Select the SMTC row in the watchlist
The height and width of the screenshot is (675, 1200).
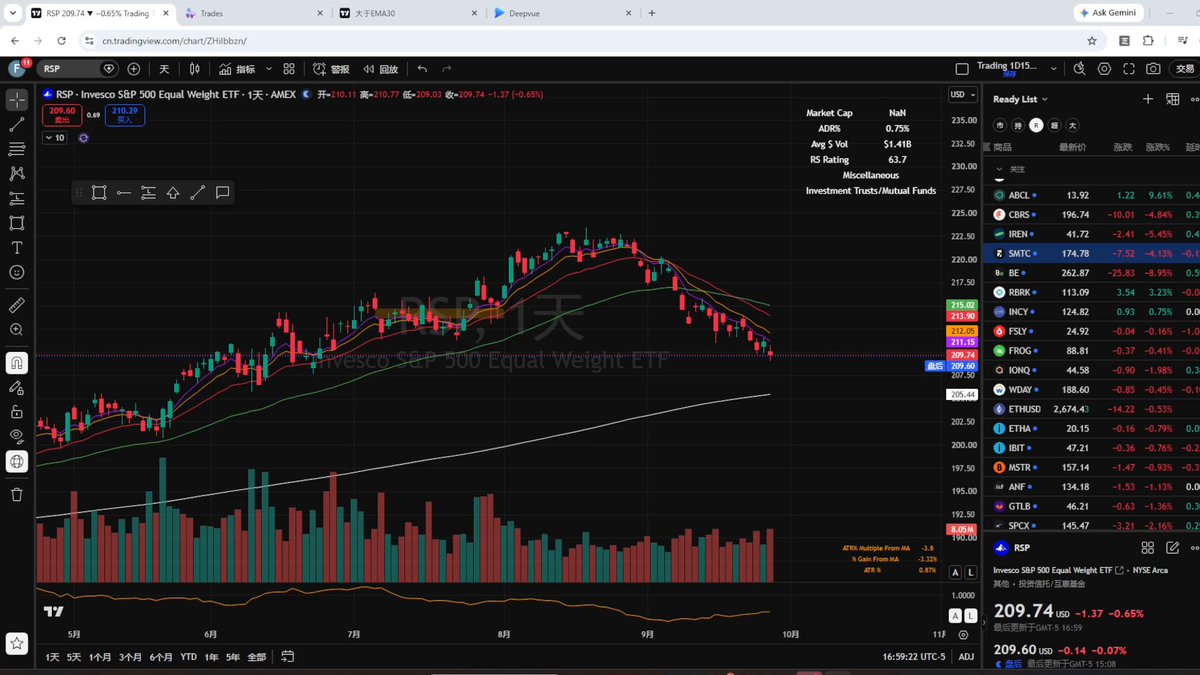(x=1090, y=254)
